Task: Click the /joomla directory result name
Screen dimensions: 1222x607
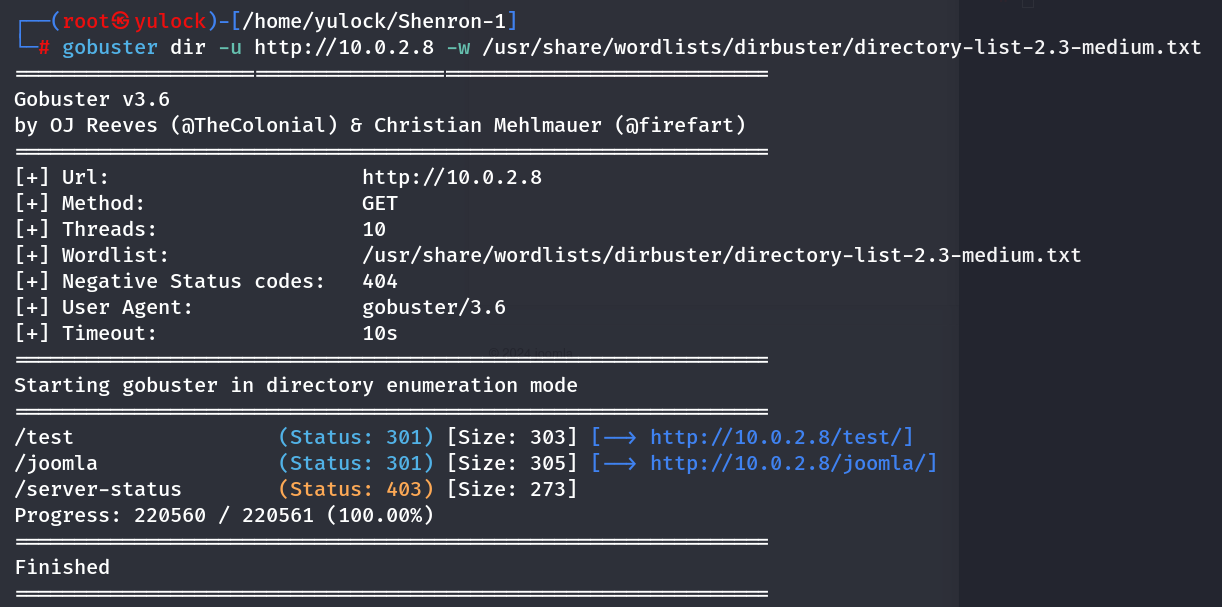Action: click(56, 463)
